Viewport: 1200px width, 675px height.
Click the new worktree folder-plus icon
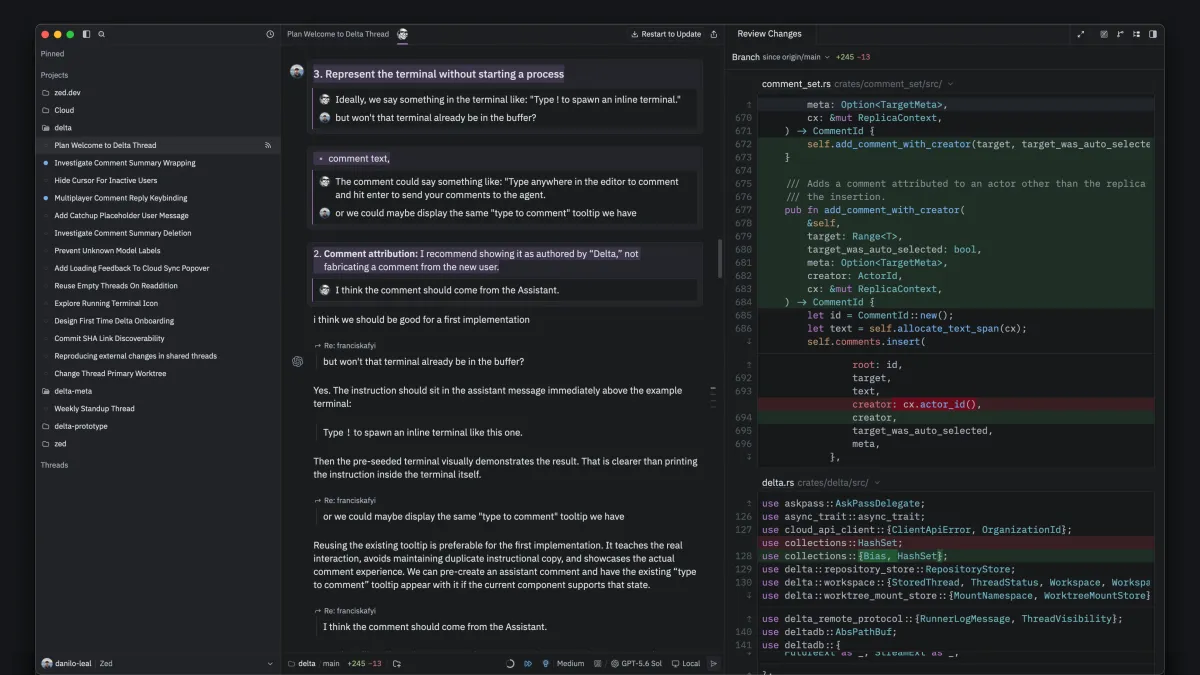(397, 663)
